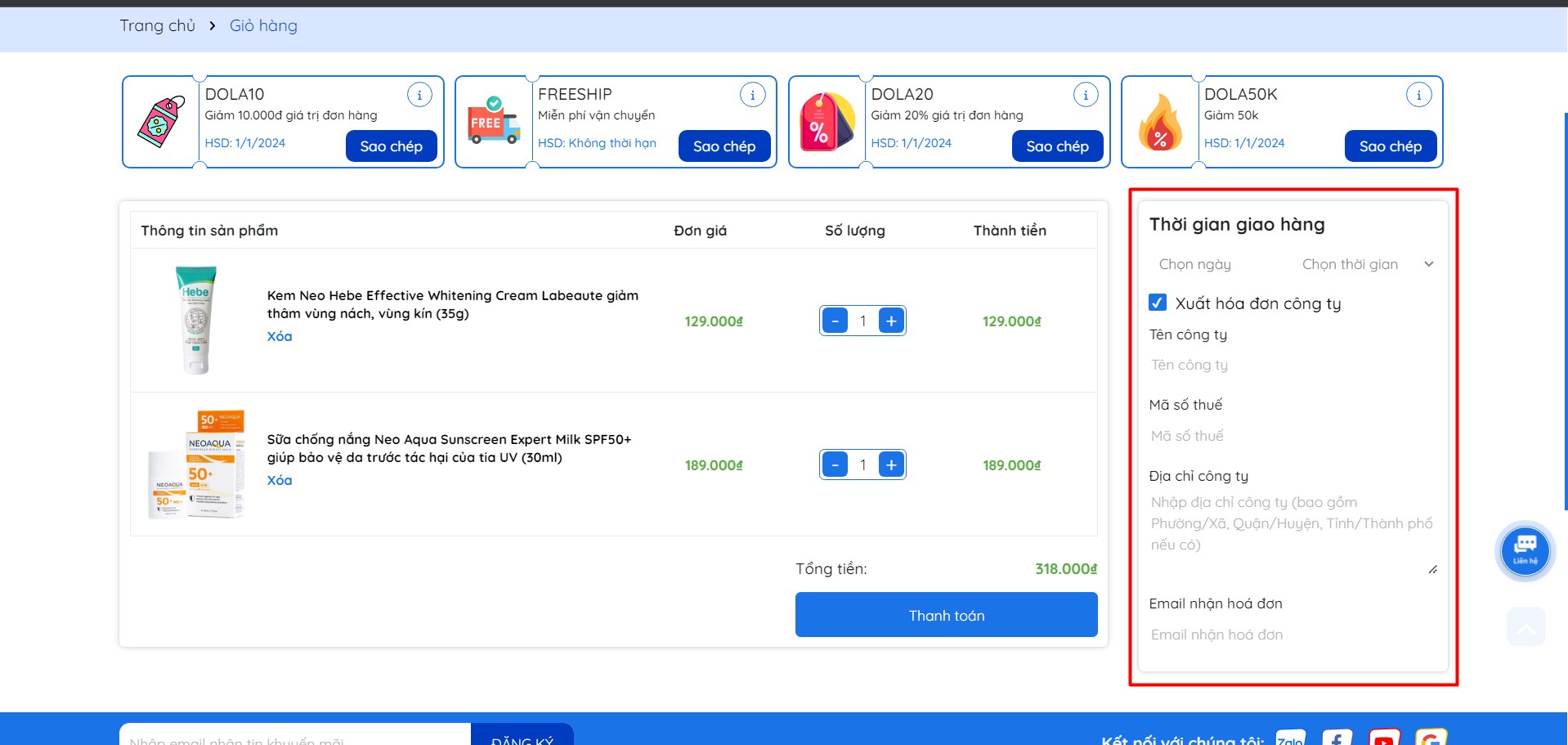1568x745 pixels.
Task: Copy the DOLA10 coupon code
Action: 392,146
